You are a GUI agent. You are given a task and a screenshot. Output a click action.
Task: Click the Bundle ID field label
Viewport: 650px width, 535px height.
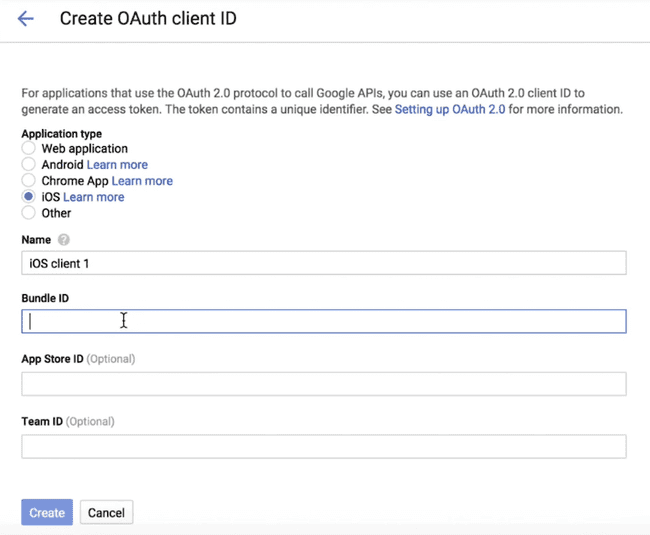tap(45, 298)
